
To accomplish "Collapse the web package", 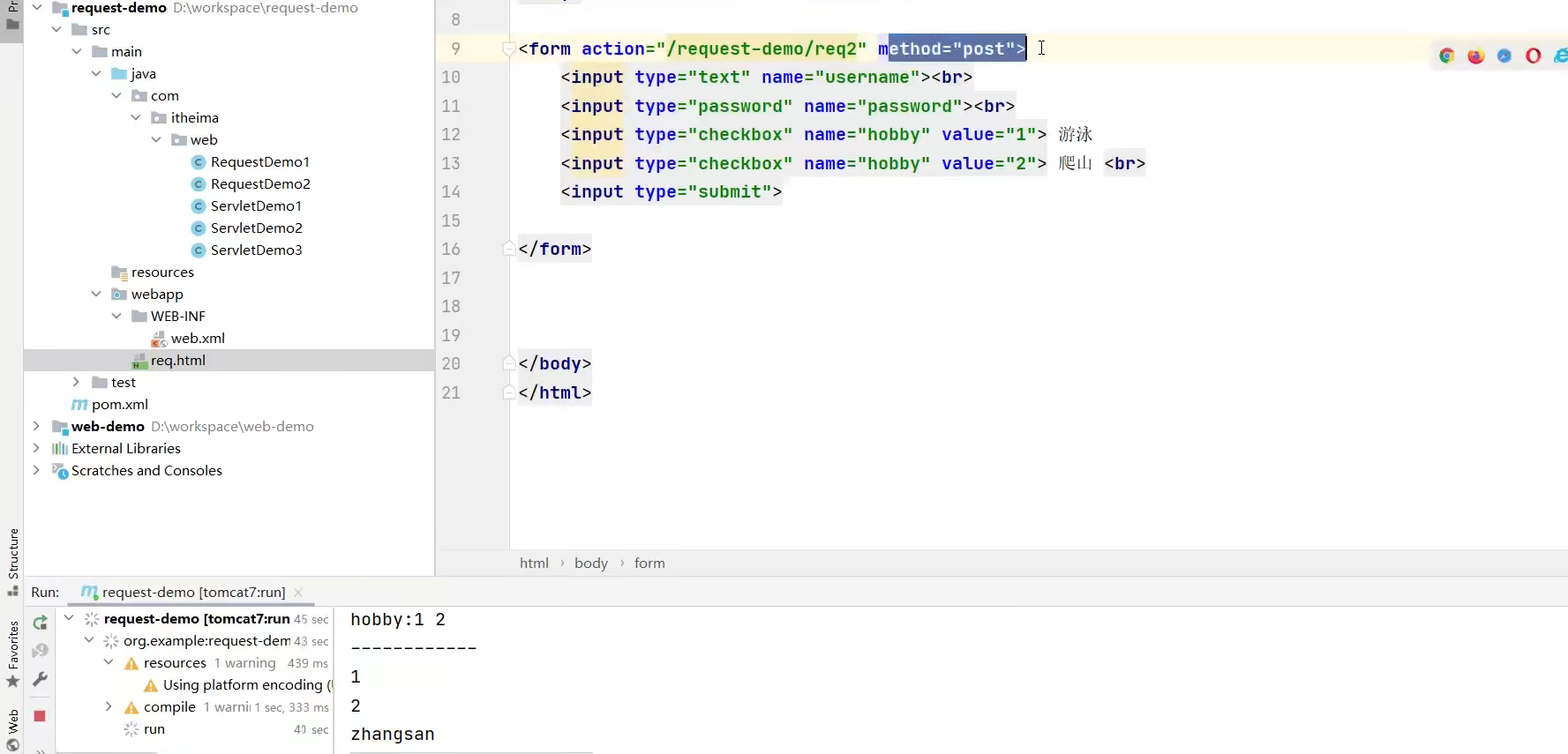I will click(x=156, y=139).
